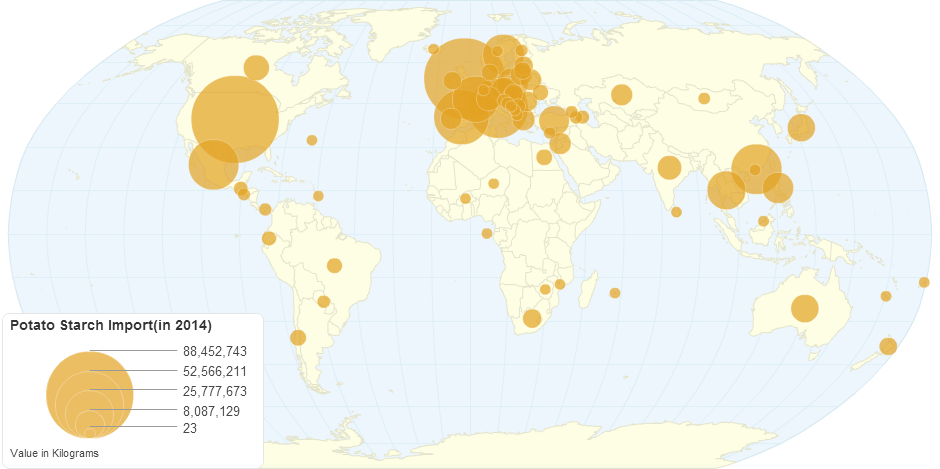940x469 pixels.
Task: Click the small bubble over Iceland
Action: point(433,49)
